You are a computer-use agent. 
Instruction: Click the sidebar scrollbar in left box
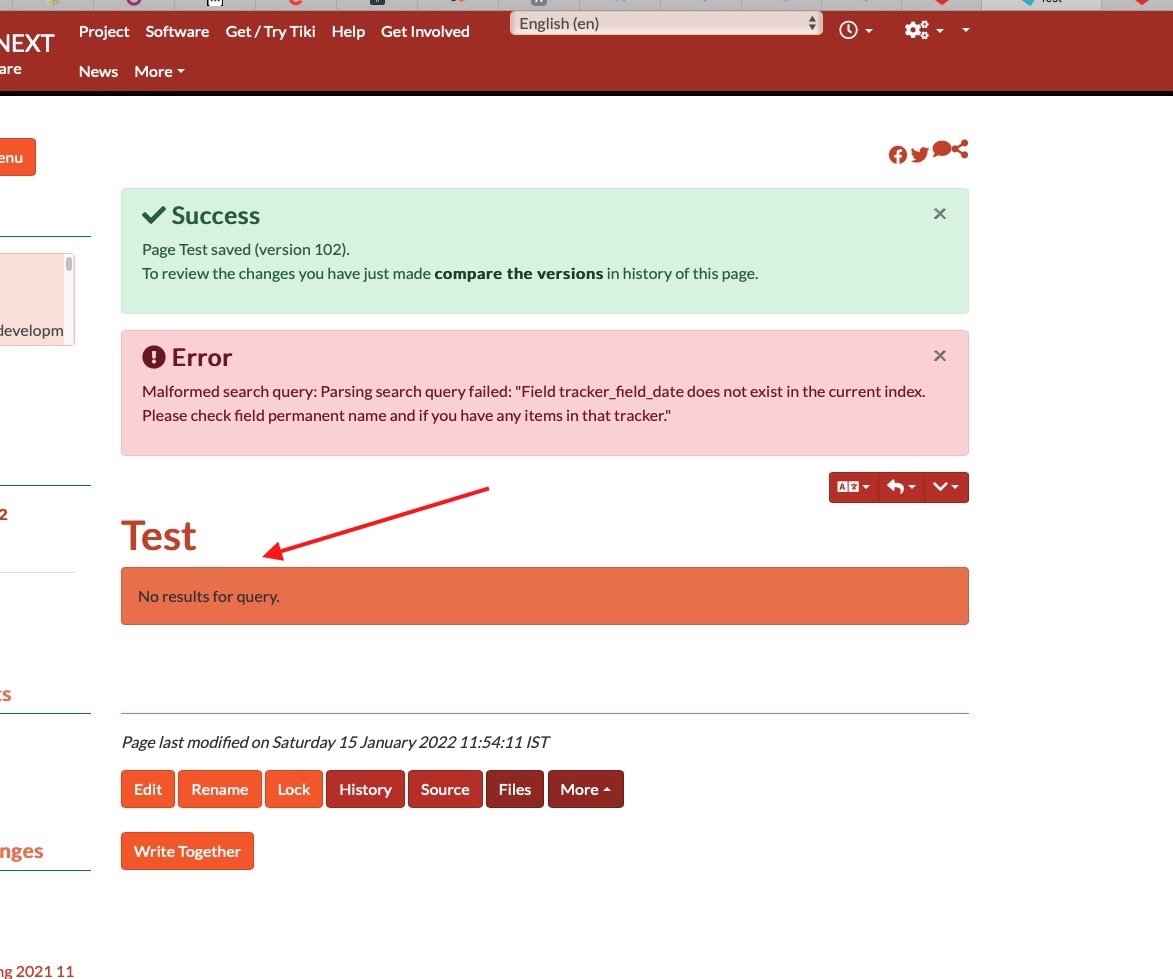(69, 264)
